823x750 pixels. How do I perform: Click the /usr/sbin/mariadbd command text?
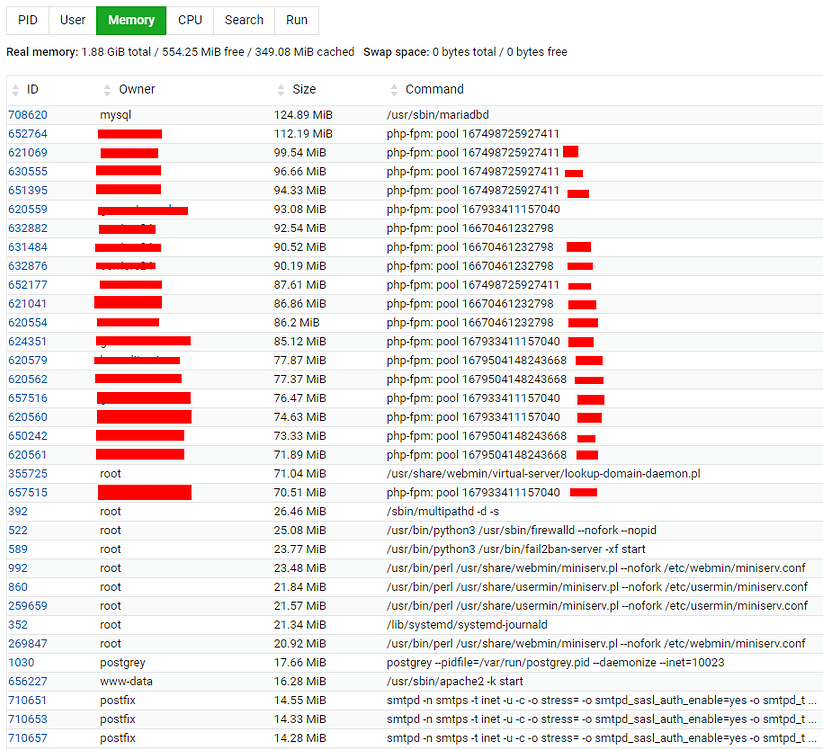(438, 115)
